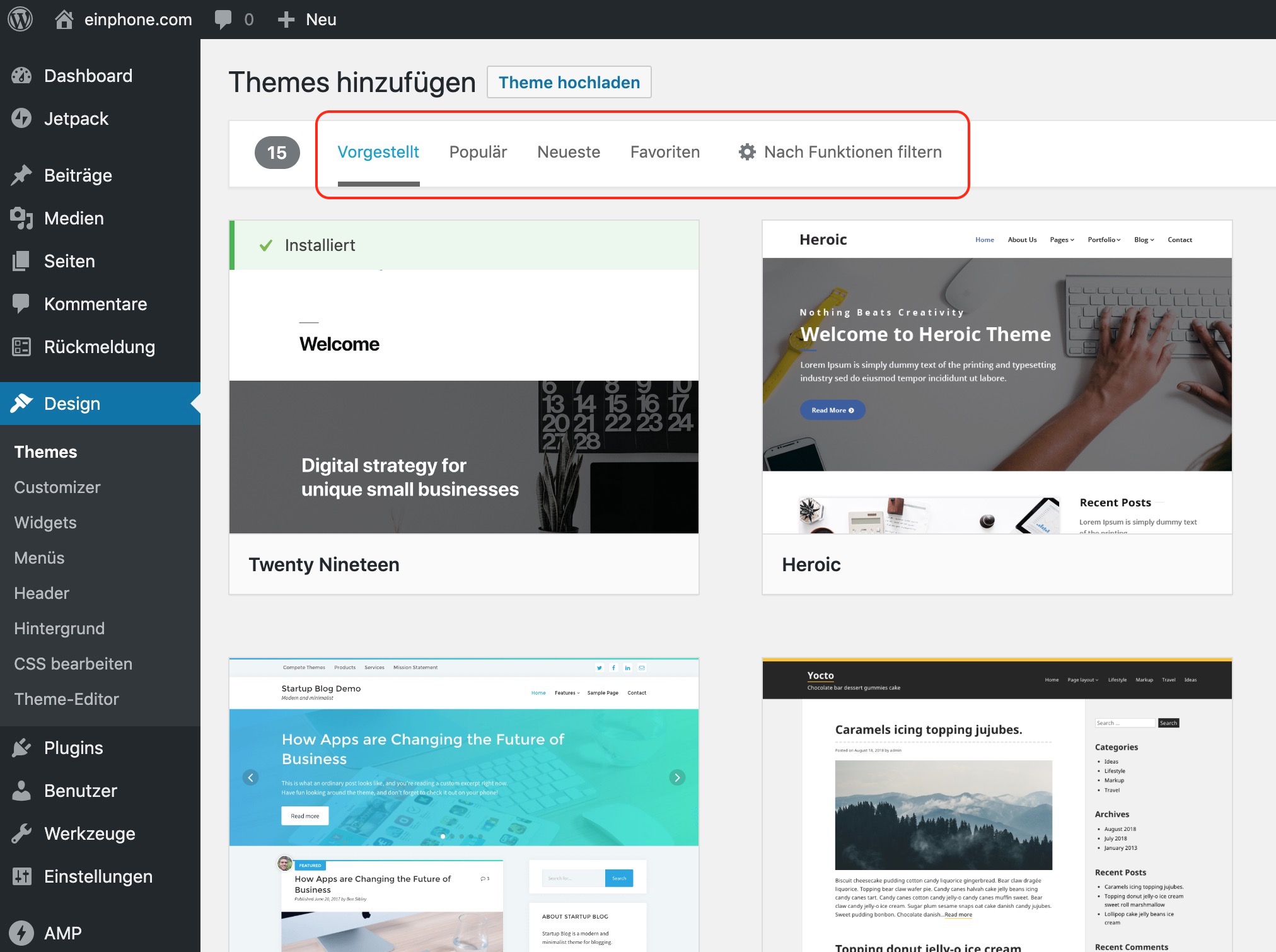This screenshot has height=952, width=1276.
Task: Click the Yocto theme screenshot
Action: point(997,805)
